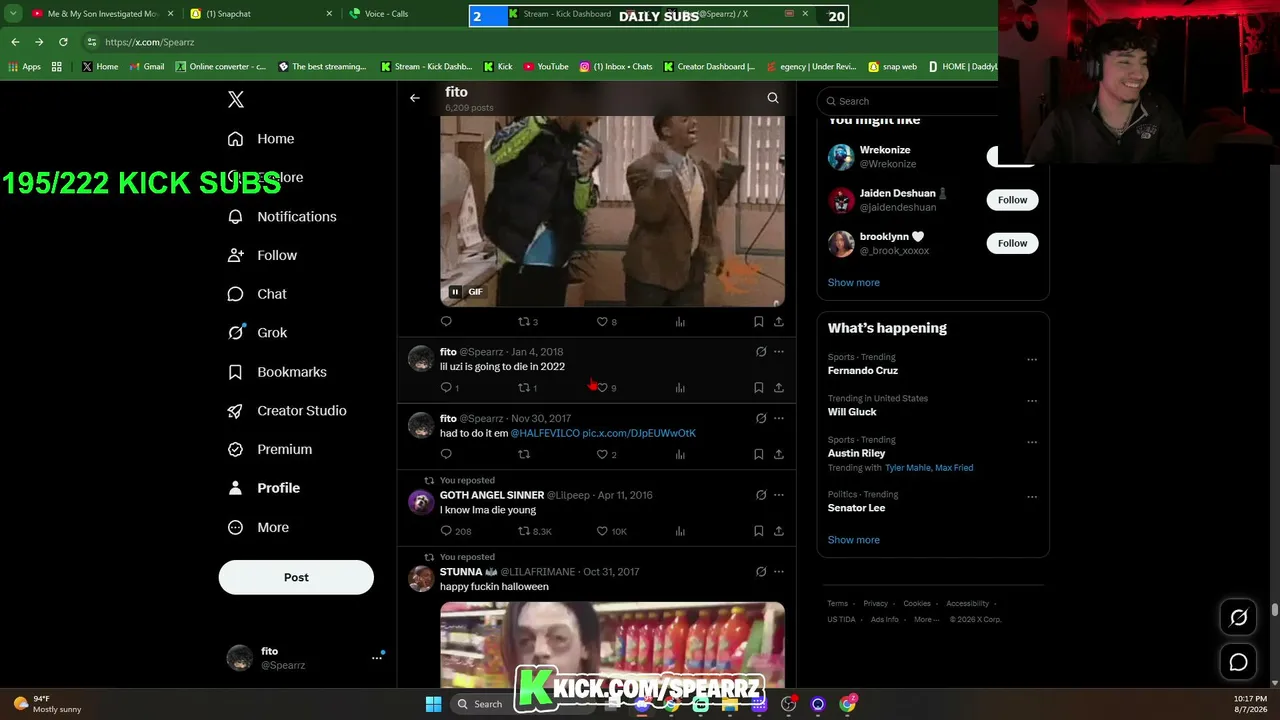Viewport: 1280px width, 720px height.
Task: Open Bookmarks in the sidebar
Action: pos(278,372)
